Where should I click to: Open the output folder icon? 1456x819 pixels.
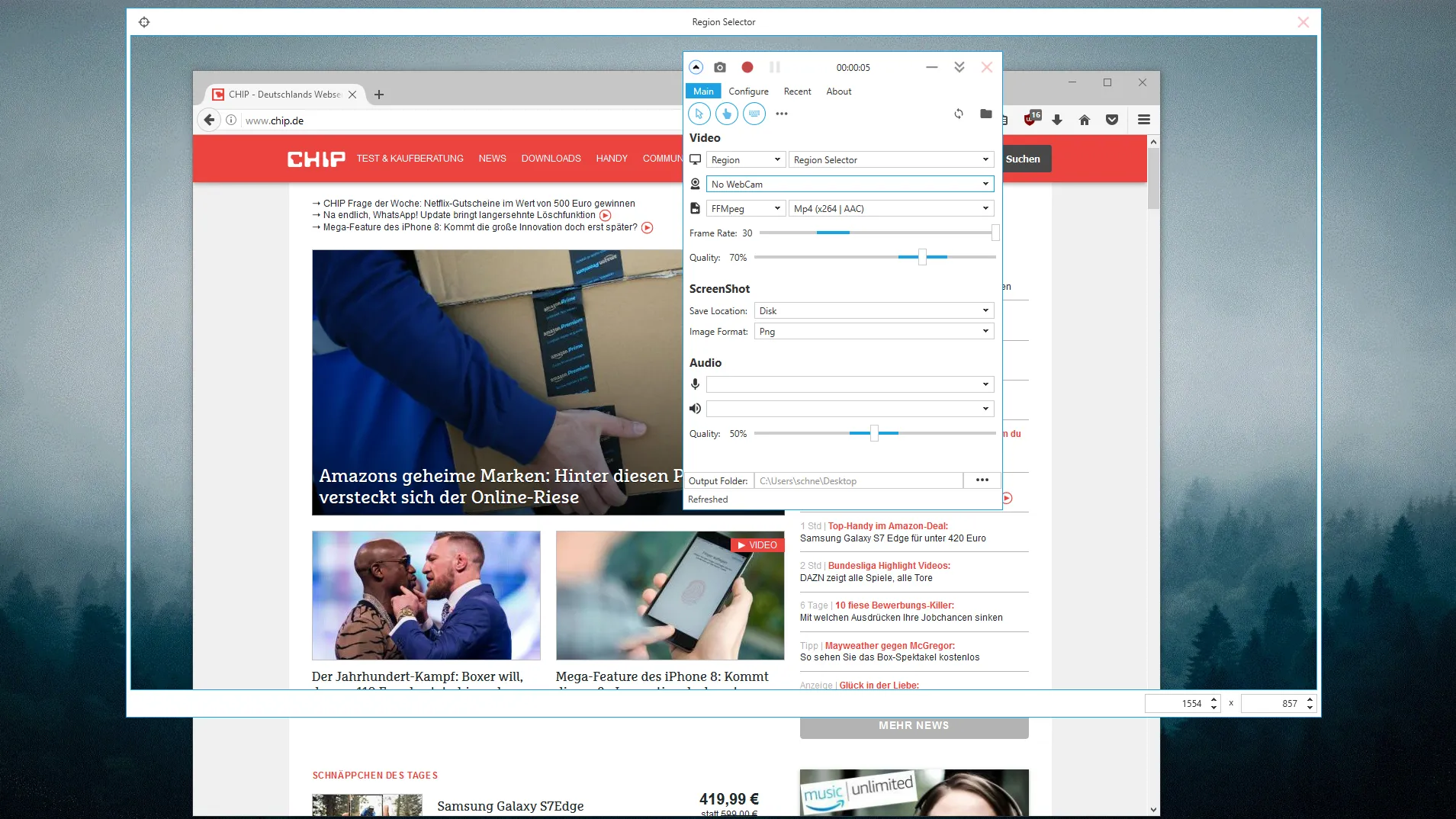[985, 114]
